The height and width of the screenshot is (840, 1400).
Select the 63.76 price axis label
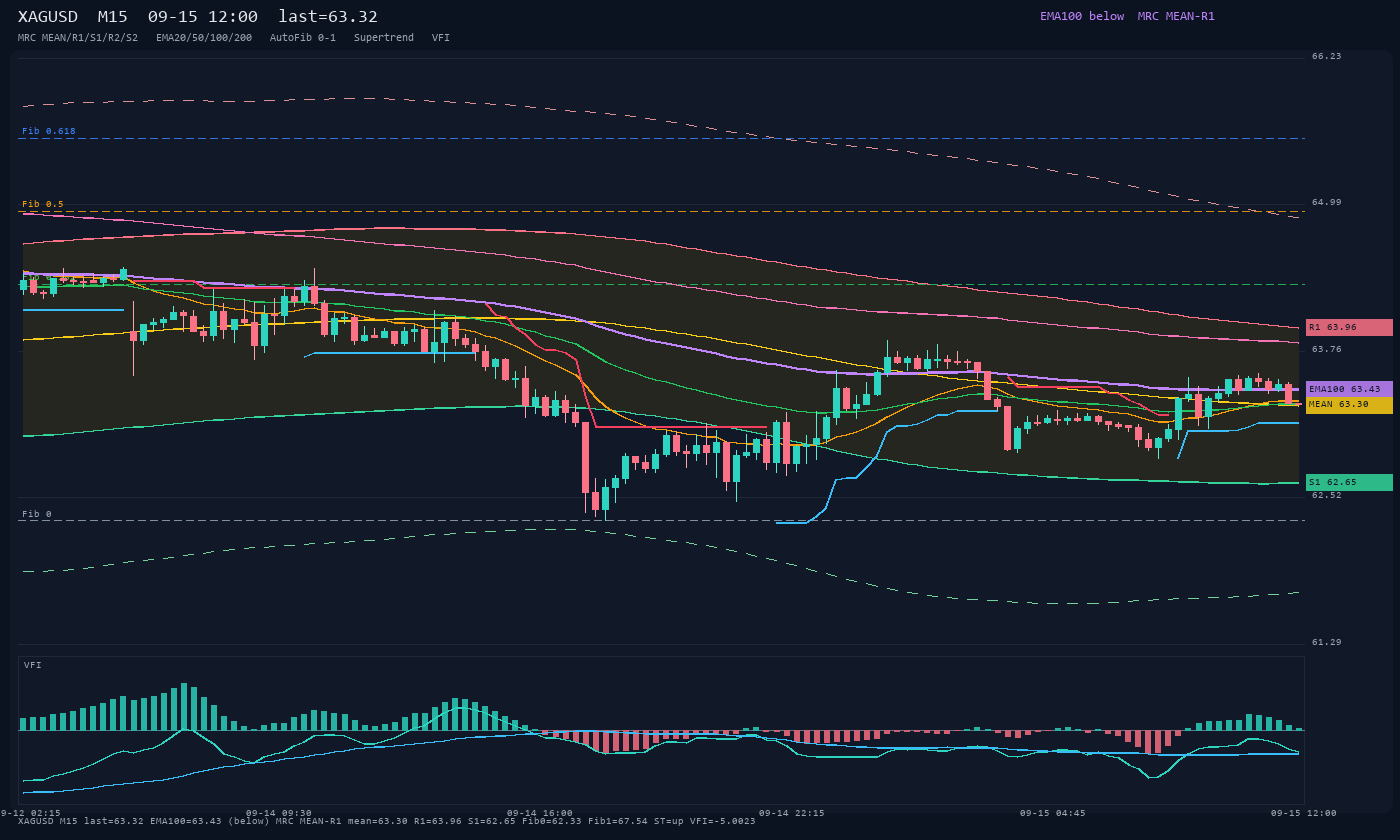[1327, 349]
